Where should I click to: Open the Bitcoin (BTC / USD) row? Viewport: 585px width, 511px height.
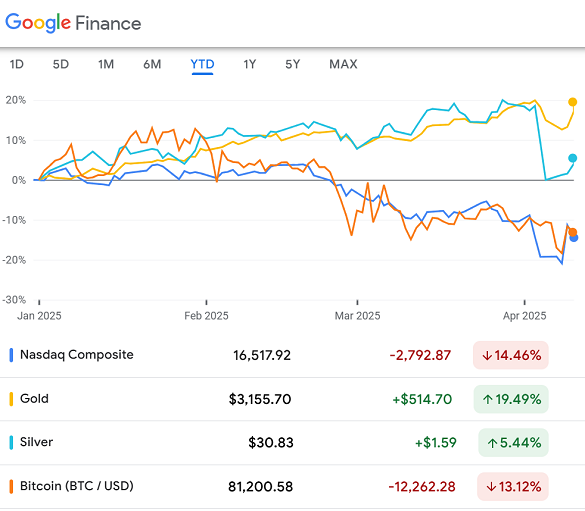292,486
